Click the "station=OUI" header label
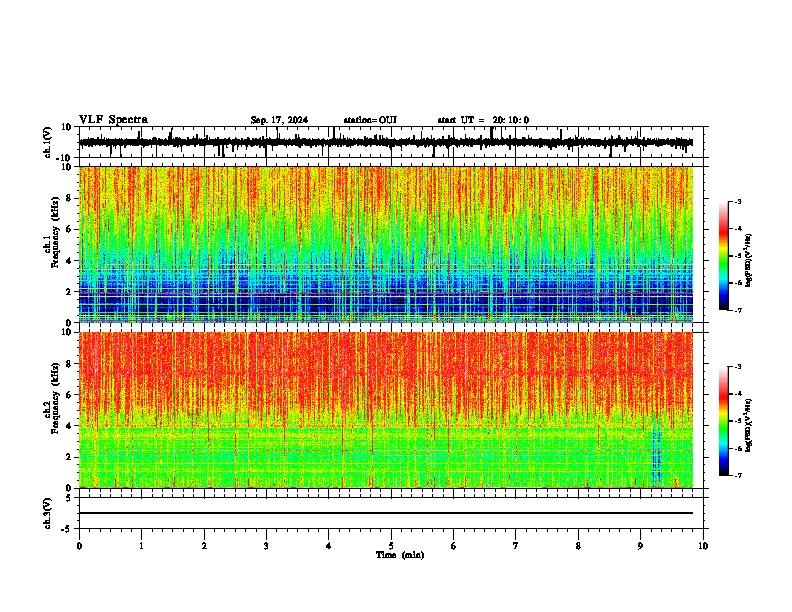The image size is (792, 612). pyautogui.click(x=370, y=120)
